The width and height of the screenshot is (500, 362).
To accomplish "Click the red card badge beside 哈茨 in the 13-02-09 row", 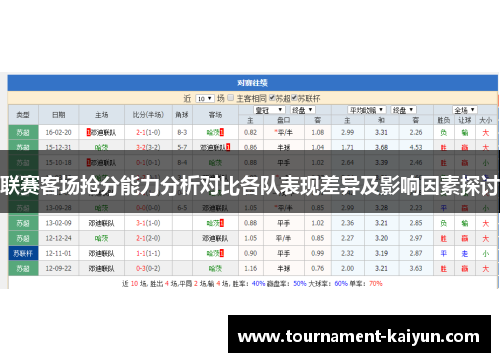I will tap(222, 223).
